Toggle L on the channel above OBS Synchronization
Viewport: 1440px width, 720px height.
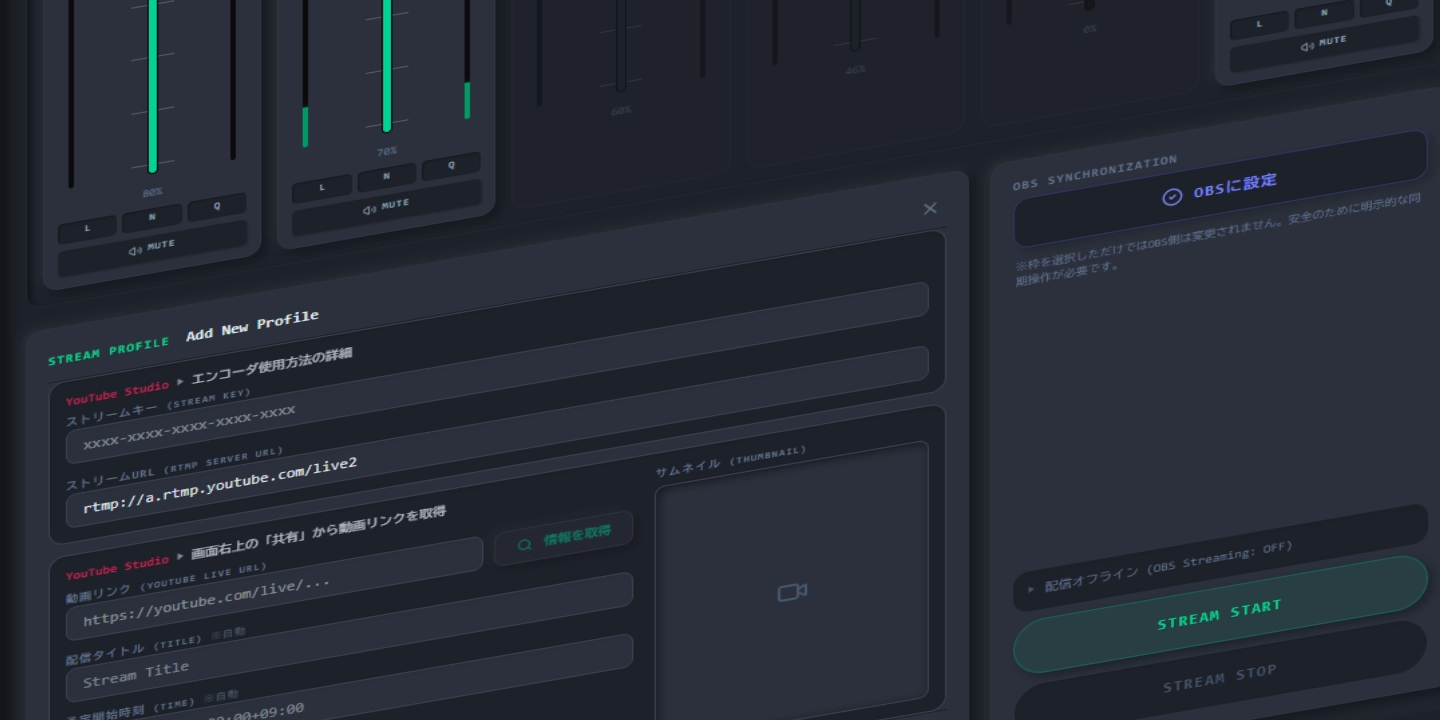(1258, 24)
